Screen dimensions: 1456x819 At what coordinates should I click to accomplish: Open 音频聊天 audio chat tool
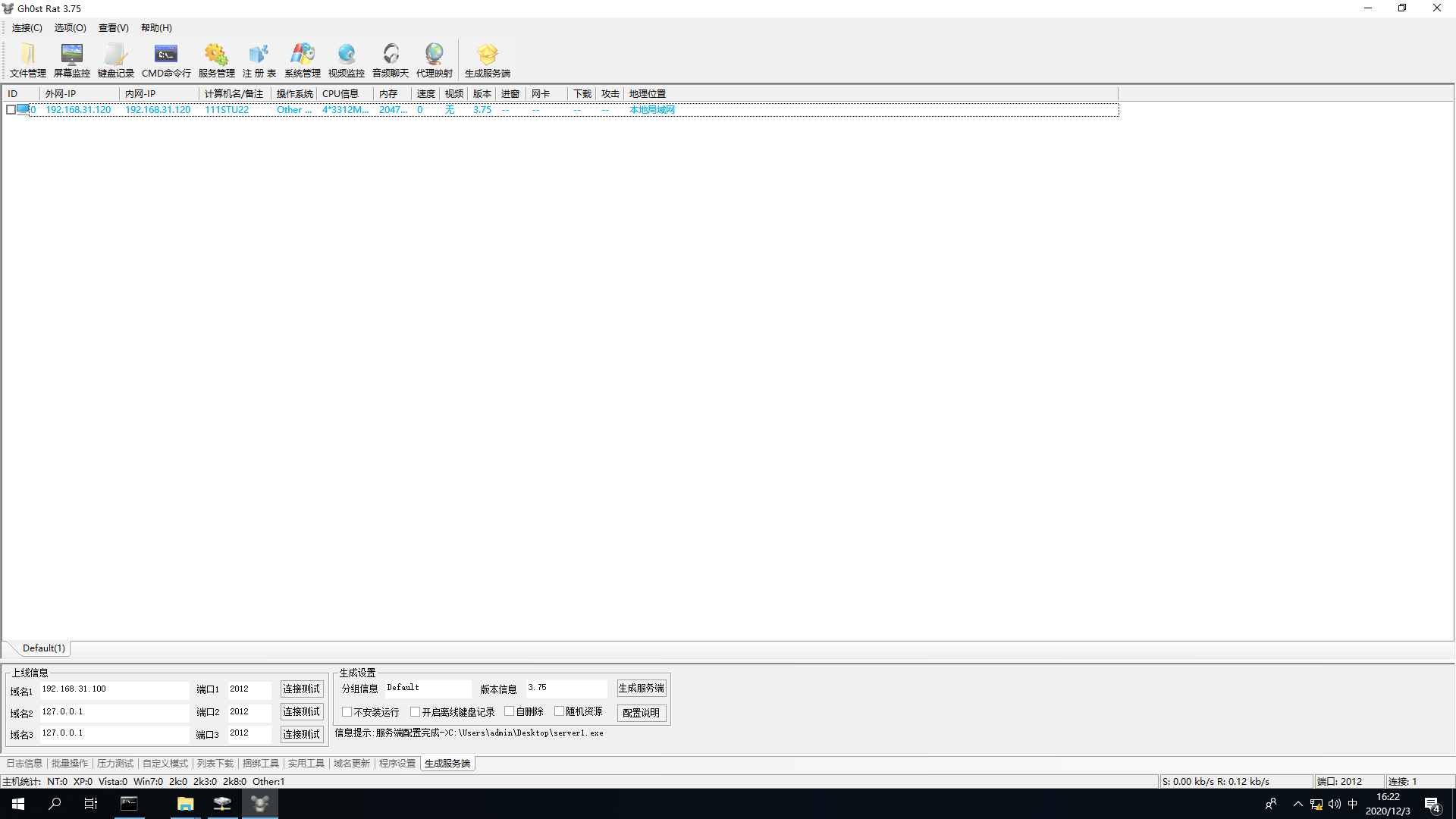(390, 60)
